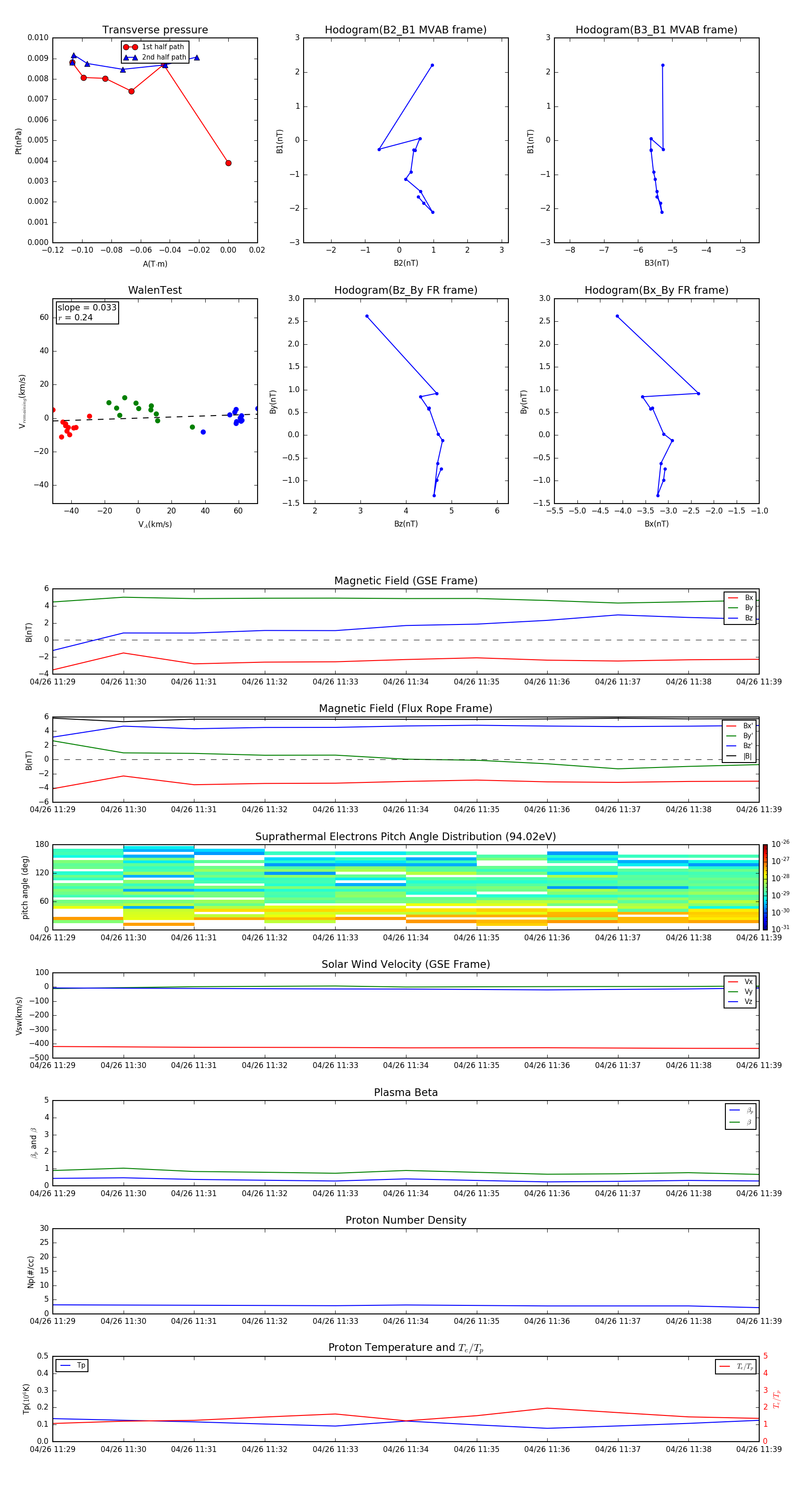Click the Suprathermal Electrons Pitch Angle Distribution title
Image resolution: width=812 pixels, height=1489 pixels.
[x=406, y=837]
